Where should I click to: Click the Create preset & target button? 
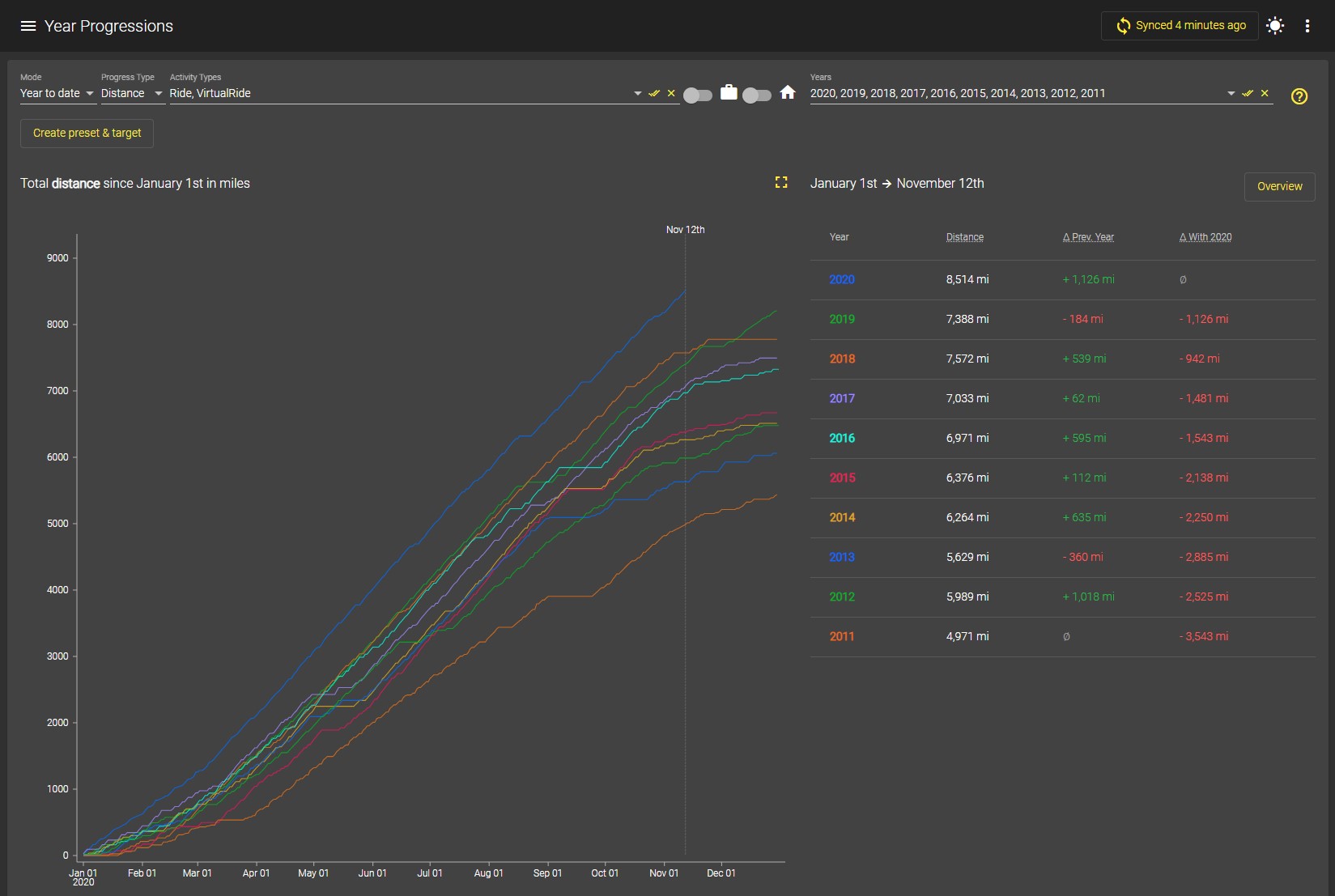(87, 133)
